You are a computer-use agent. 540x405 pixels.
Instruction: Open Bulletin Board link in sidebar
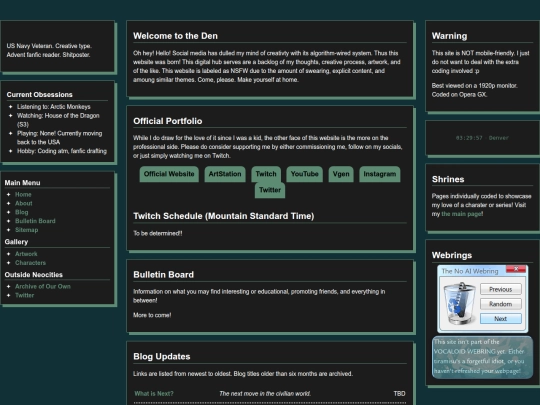pos(35,221)
